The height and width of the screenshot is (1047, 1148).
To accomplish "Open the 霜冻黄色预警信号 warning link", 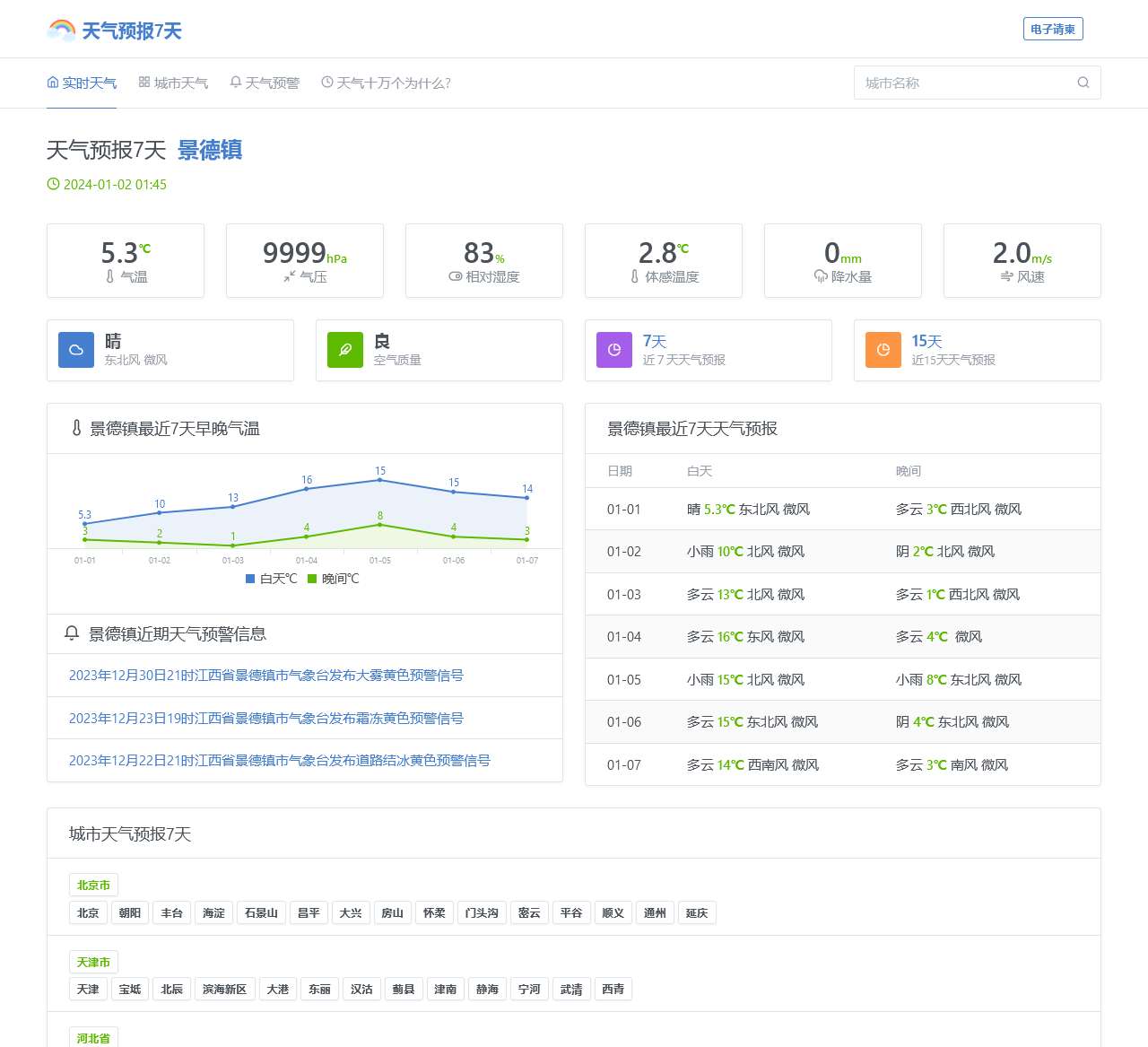I will (x=266, y=718).
